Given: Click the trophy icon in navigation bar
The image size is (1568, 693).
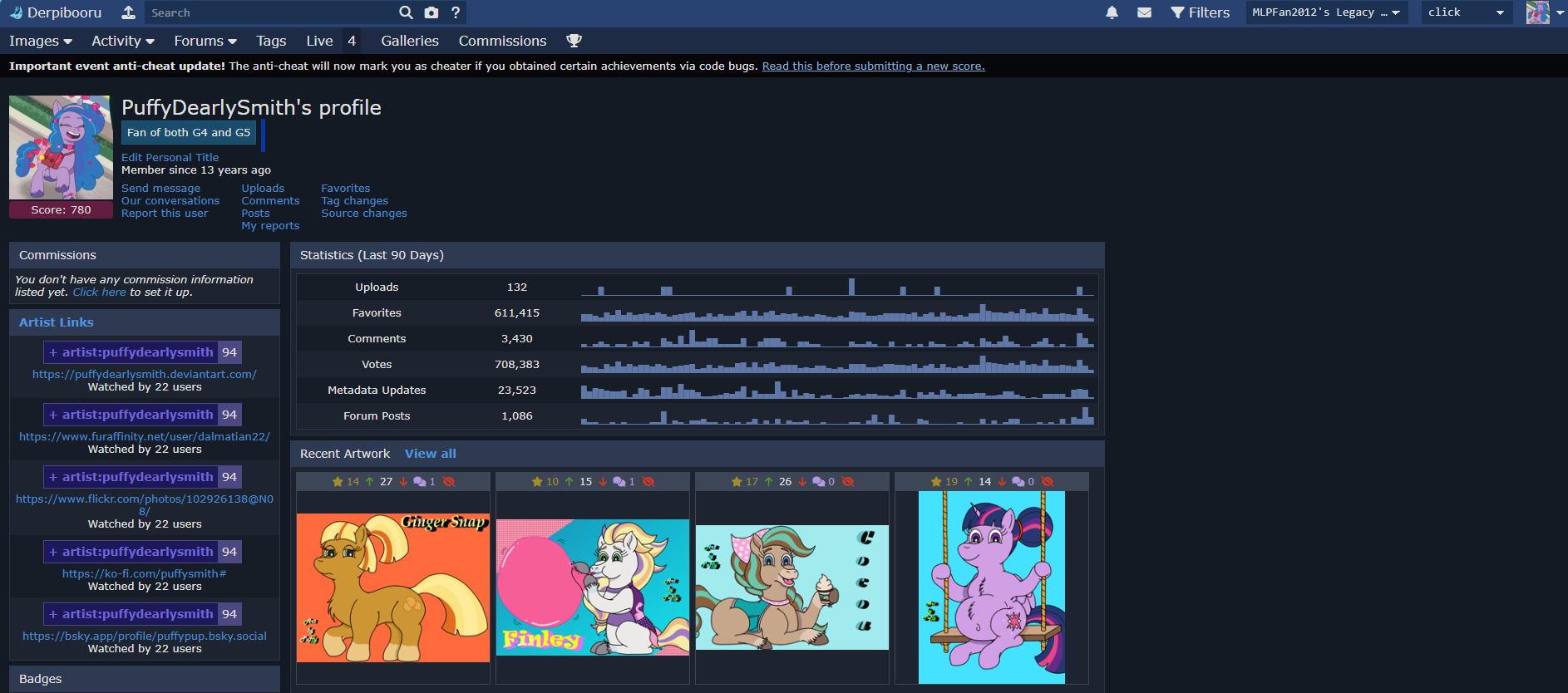Looking at the screenshot, I should coord(574,41).
